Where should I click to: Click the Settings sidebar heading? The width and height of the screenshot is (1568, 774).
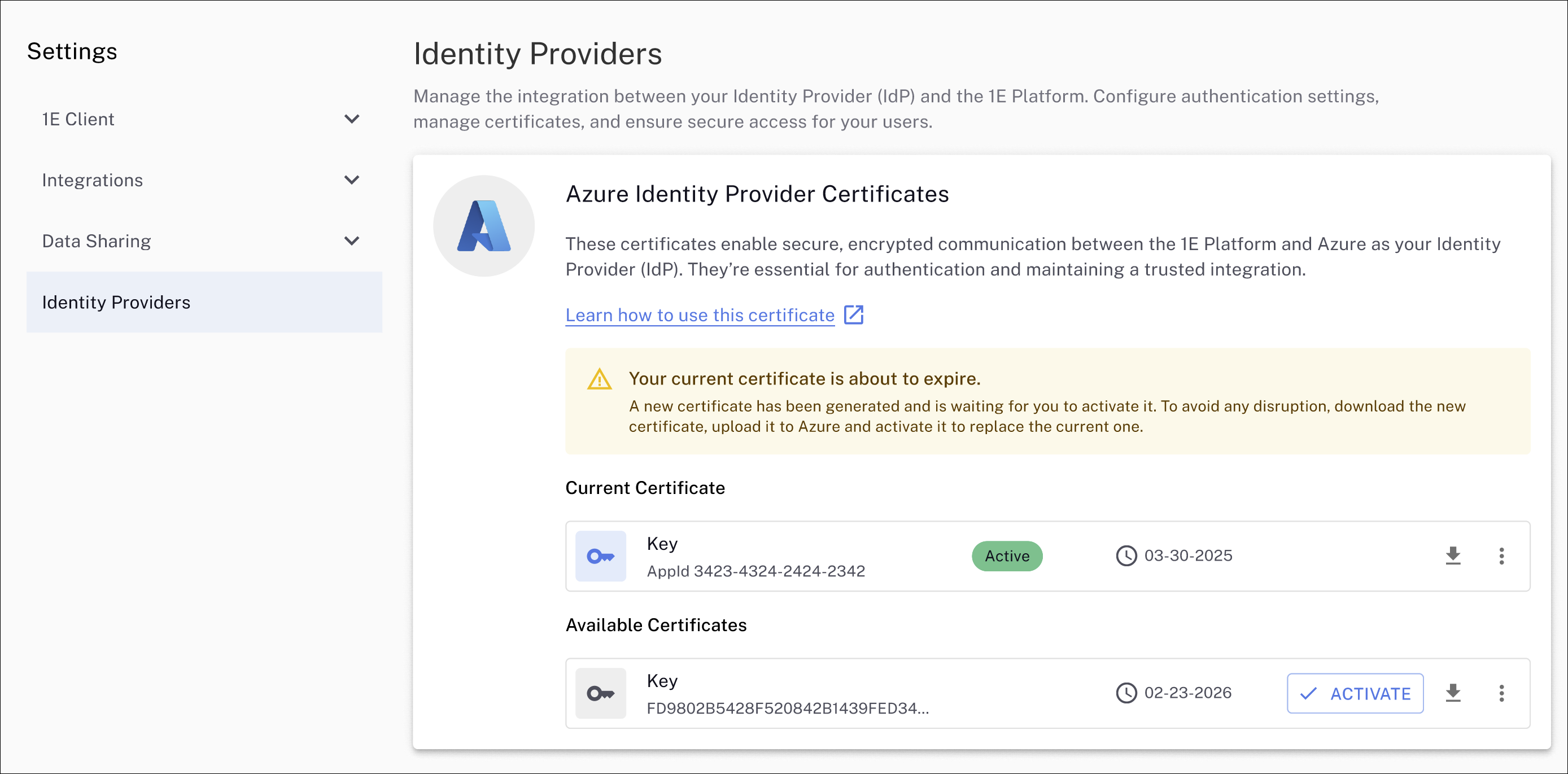coord(72,51)
